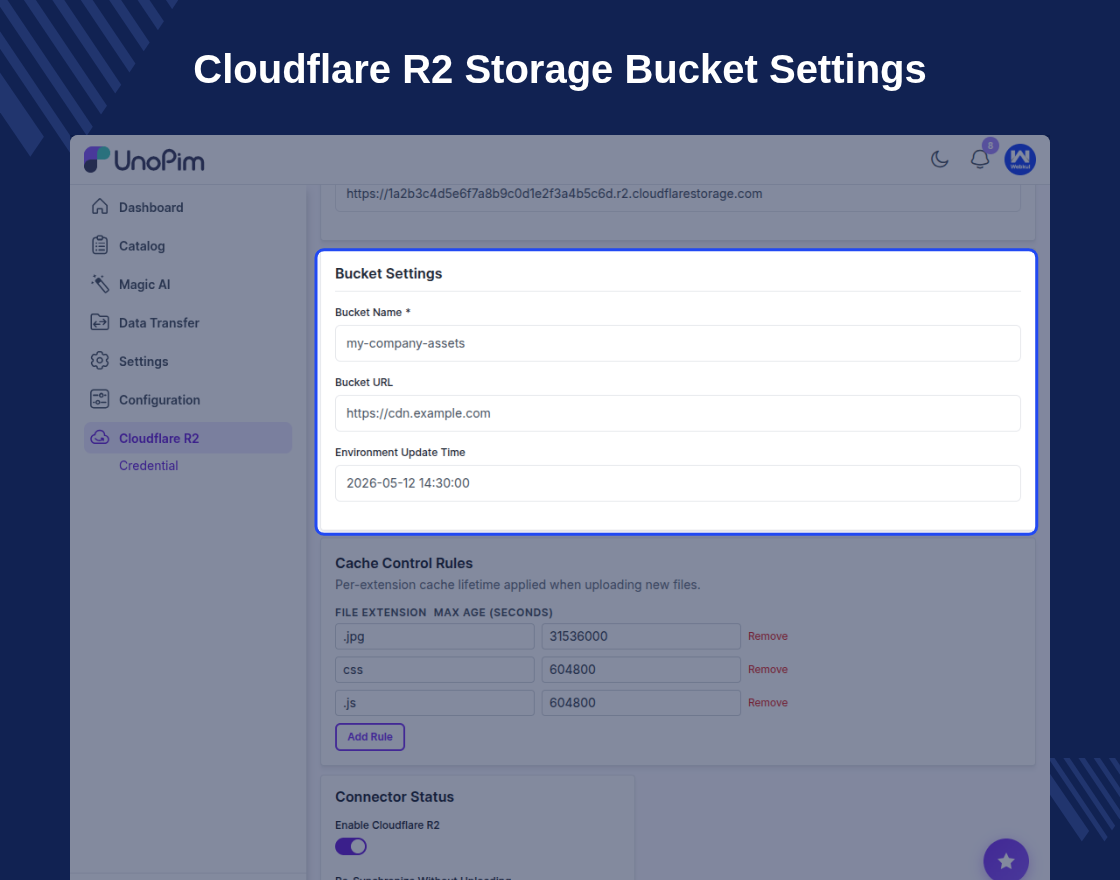Click the css row max age field
The image size is (1120, 880).
[x=641, y=670]
